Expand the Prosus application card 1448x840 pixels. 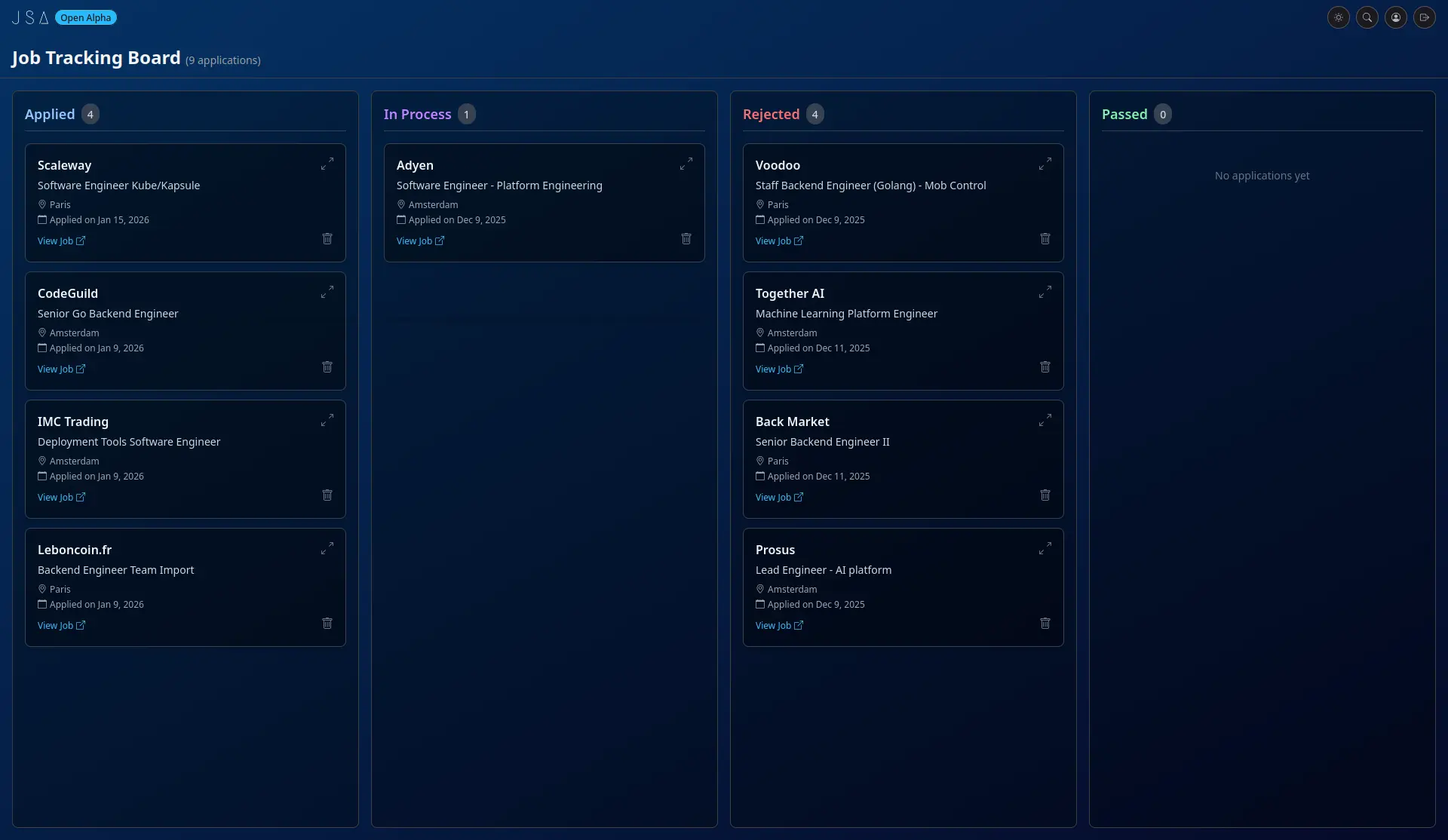(x=1045, y=548)
